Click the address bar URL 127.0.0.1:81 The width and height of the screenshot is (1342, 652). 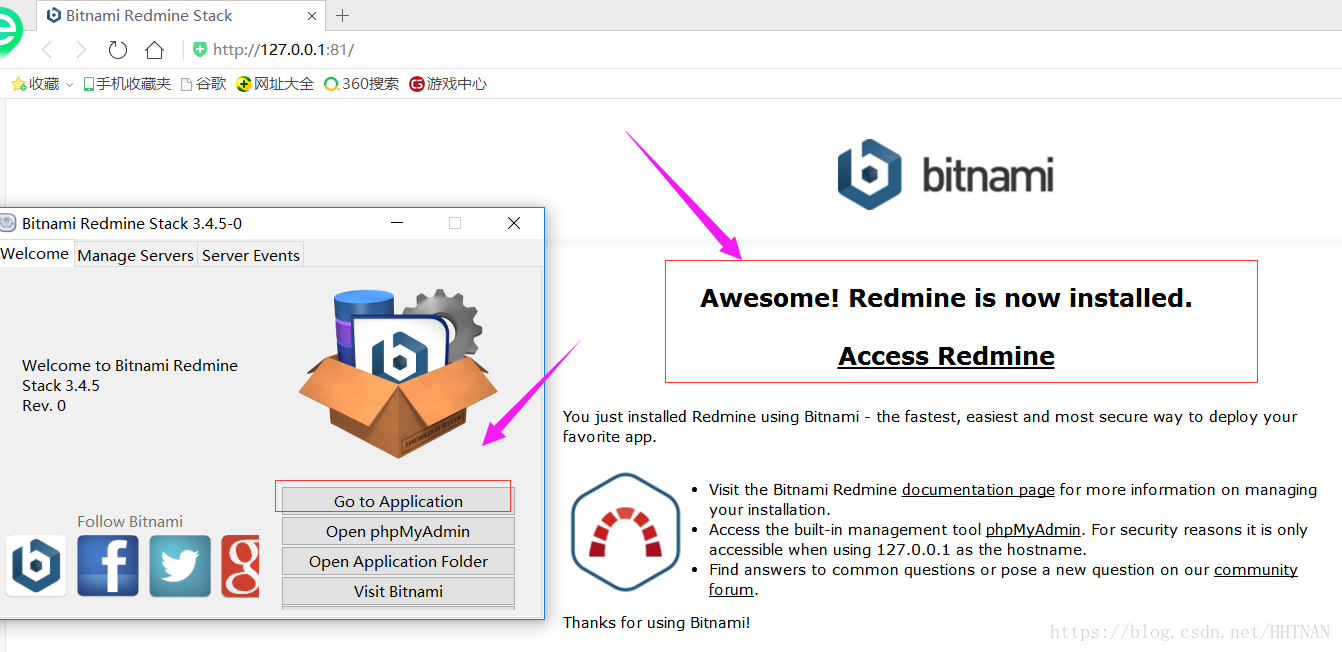coord(283,50)
